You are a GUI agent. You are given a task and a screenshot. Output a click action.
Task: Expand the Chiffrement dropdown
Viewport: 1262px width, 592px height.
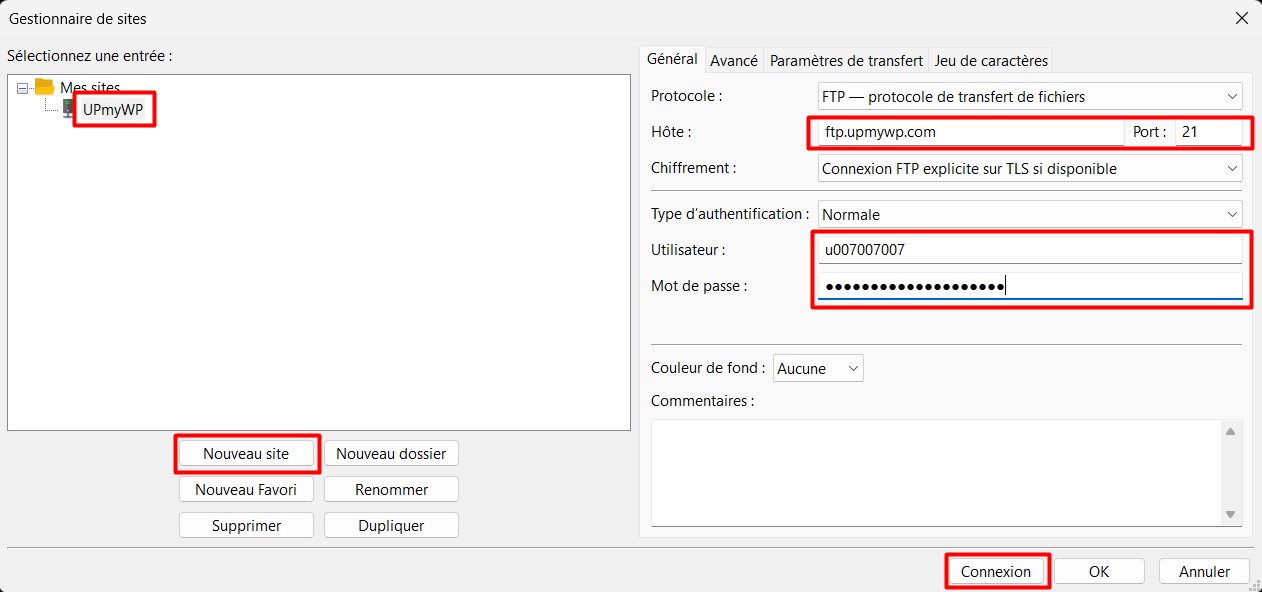(1030, 168)
